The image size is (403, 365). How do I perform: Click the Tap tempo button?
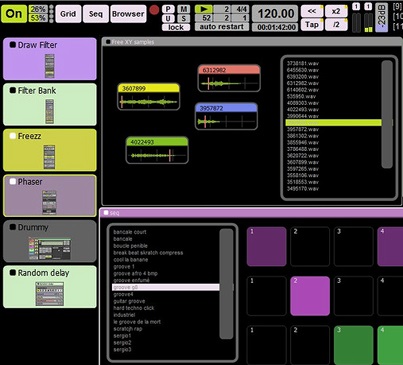tap(312, 25)
